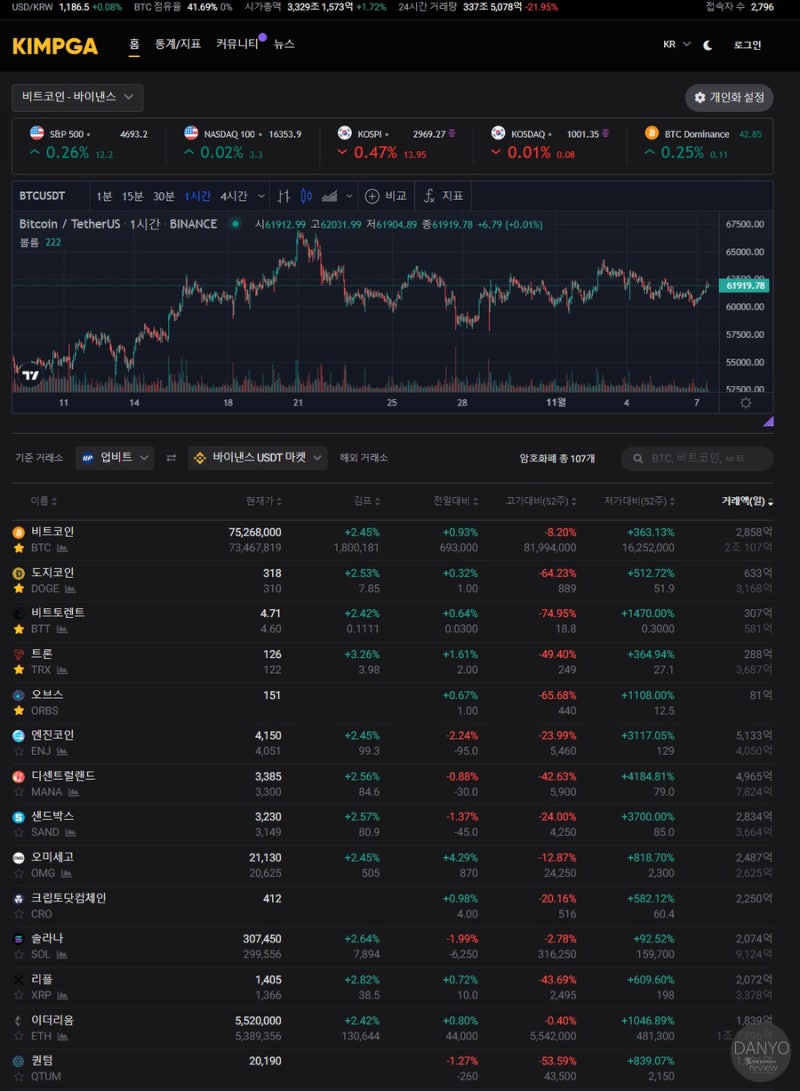This screenshot has height=1091, width=800.
Task: Select candlestick chart style icon
Action: (306, 196)
